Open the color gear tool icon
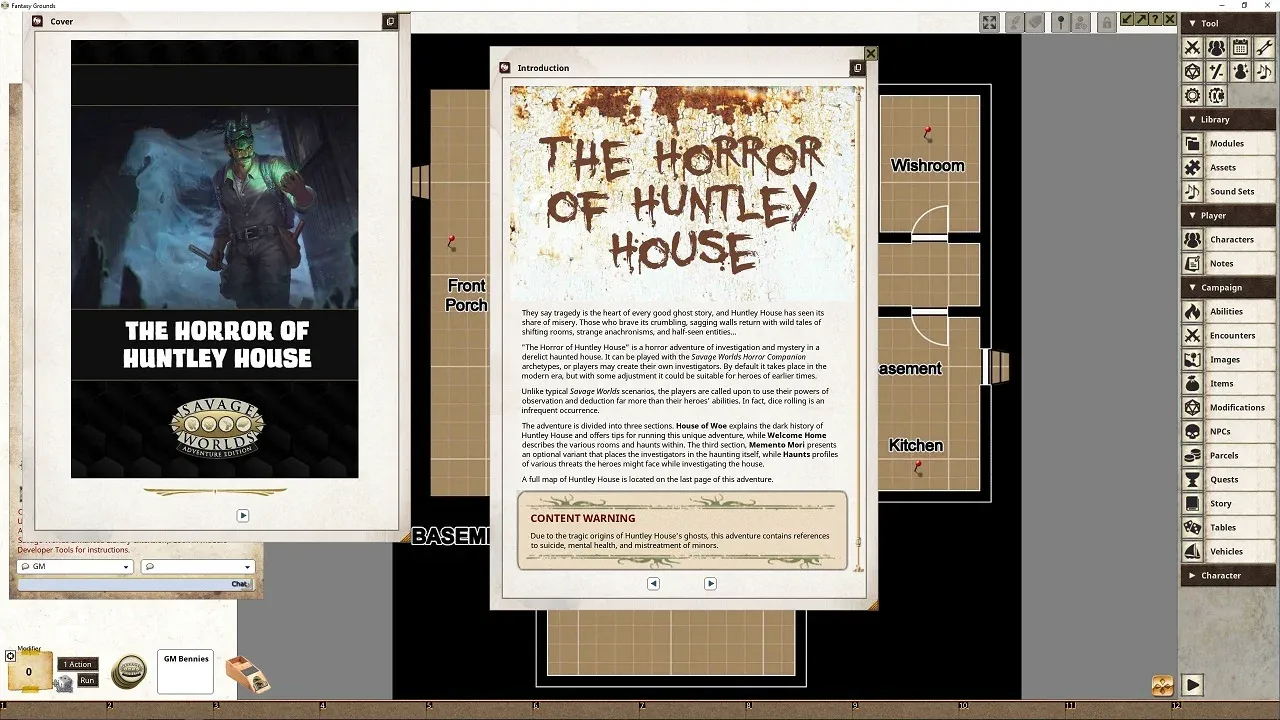 tap(1216, 95)
